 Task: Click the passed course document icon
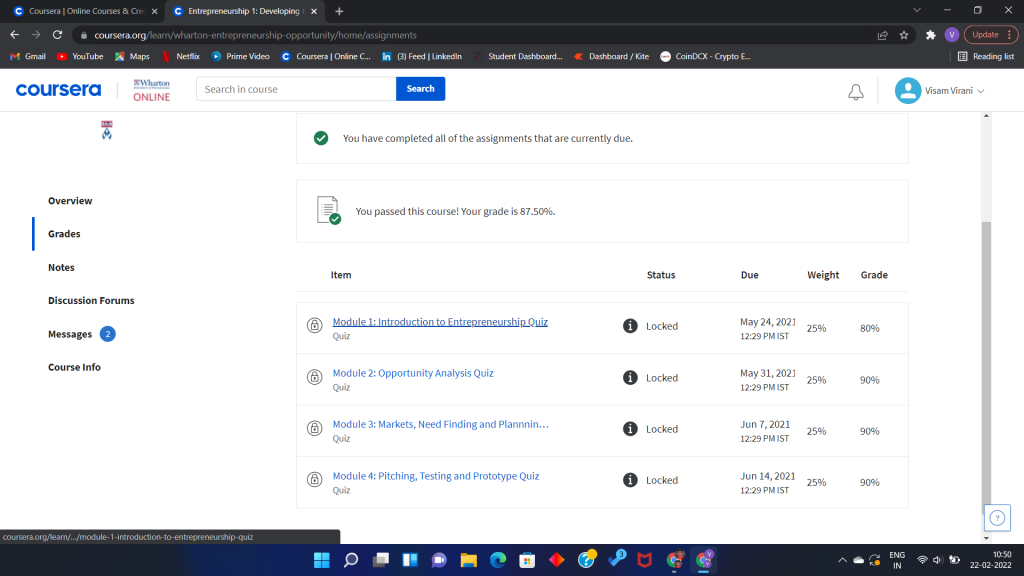[328, 210]
